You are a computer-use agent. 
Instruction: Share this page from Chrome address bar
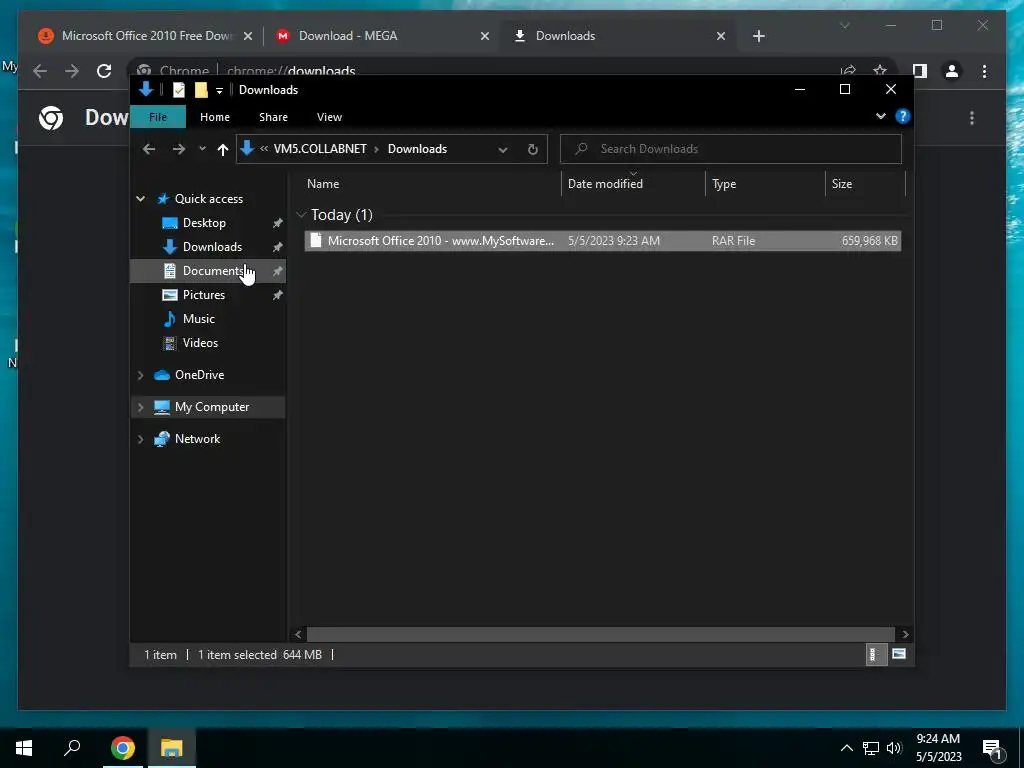[x=848, y=71]
